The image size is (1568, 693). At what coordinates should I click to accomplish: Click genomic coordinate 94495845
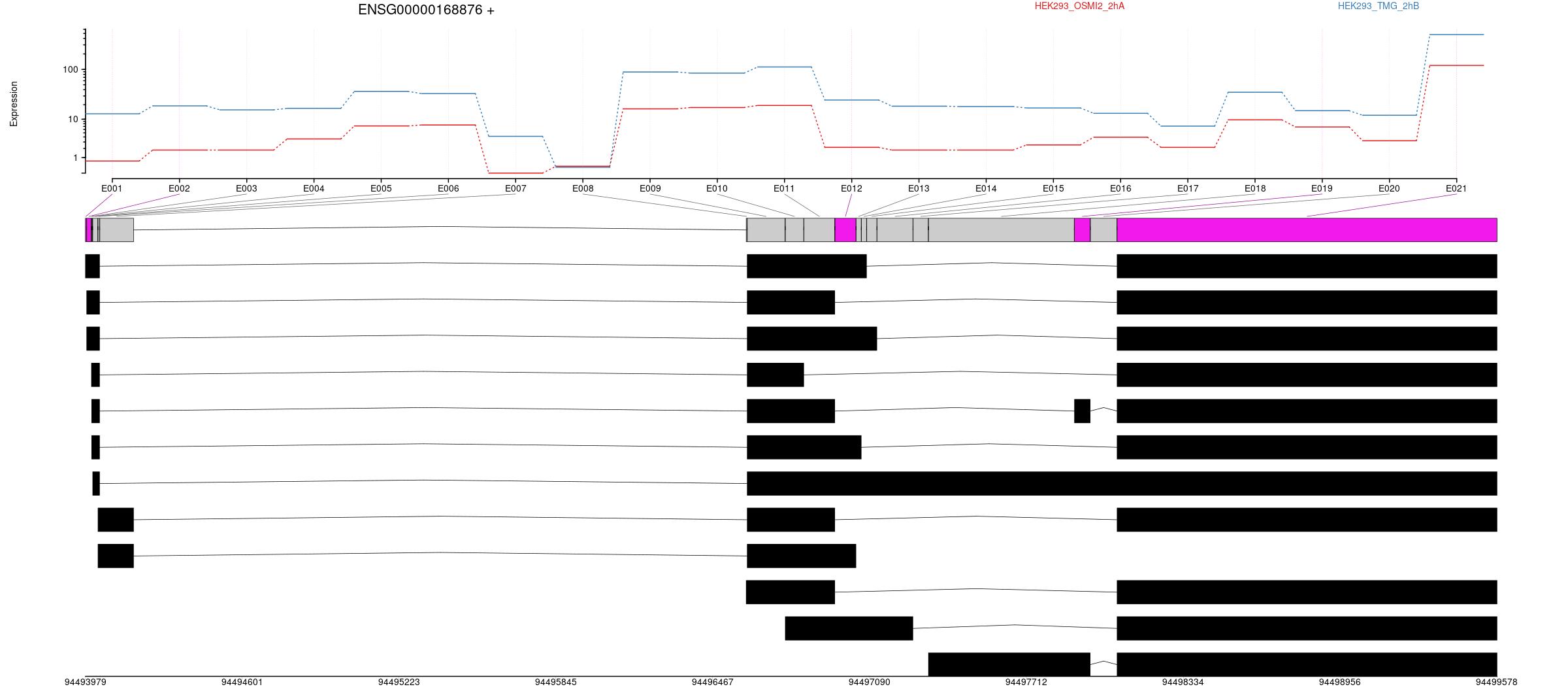click(555, 682)
